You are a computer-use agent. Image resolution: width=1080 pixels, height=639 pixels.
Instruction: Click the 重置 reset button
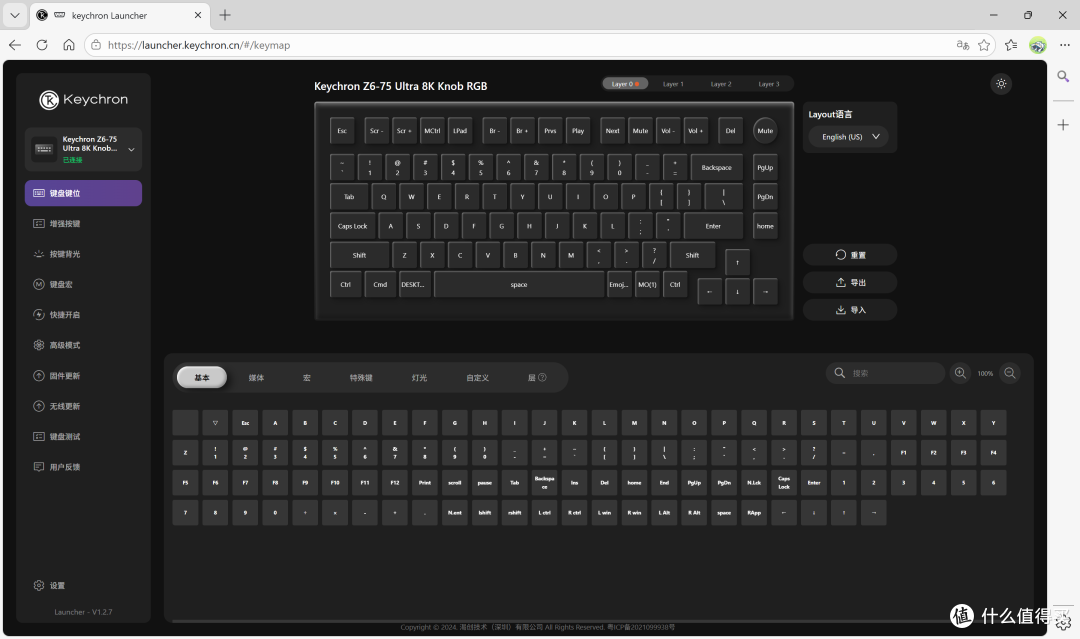tap(850, 255)
